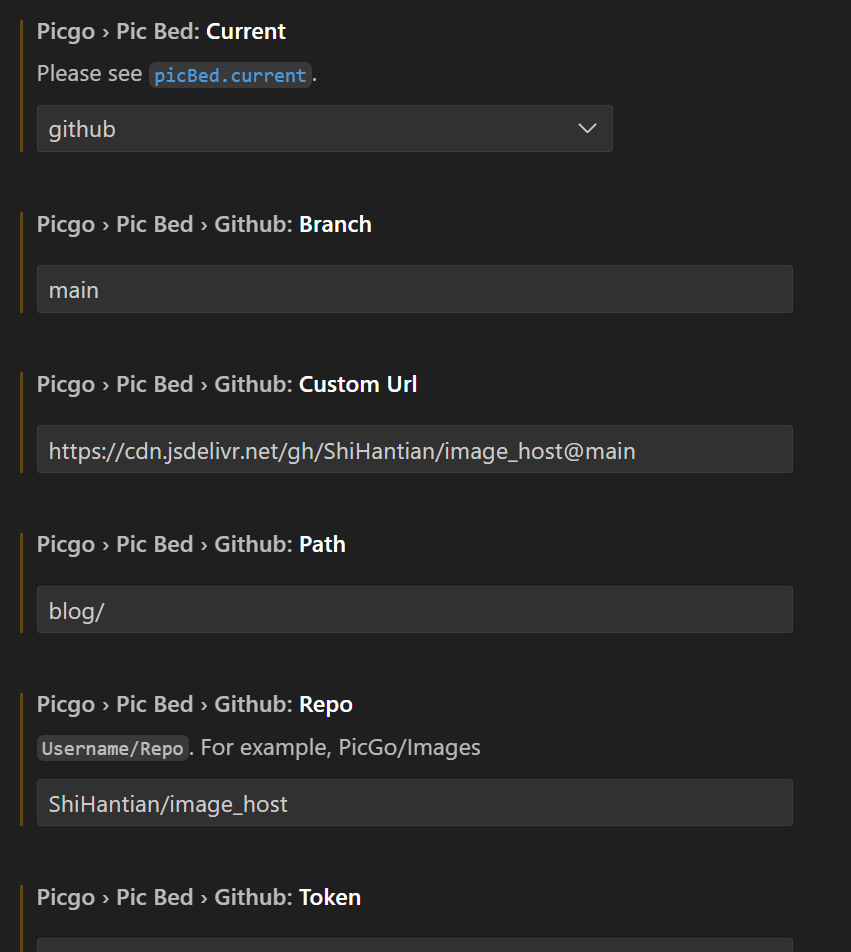This screenshot has height=952, width=851.
Task: Select the Github: Branch setting title
Action: pyautogui.click(x=204, y=224)
